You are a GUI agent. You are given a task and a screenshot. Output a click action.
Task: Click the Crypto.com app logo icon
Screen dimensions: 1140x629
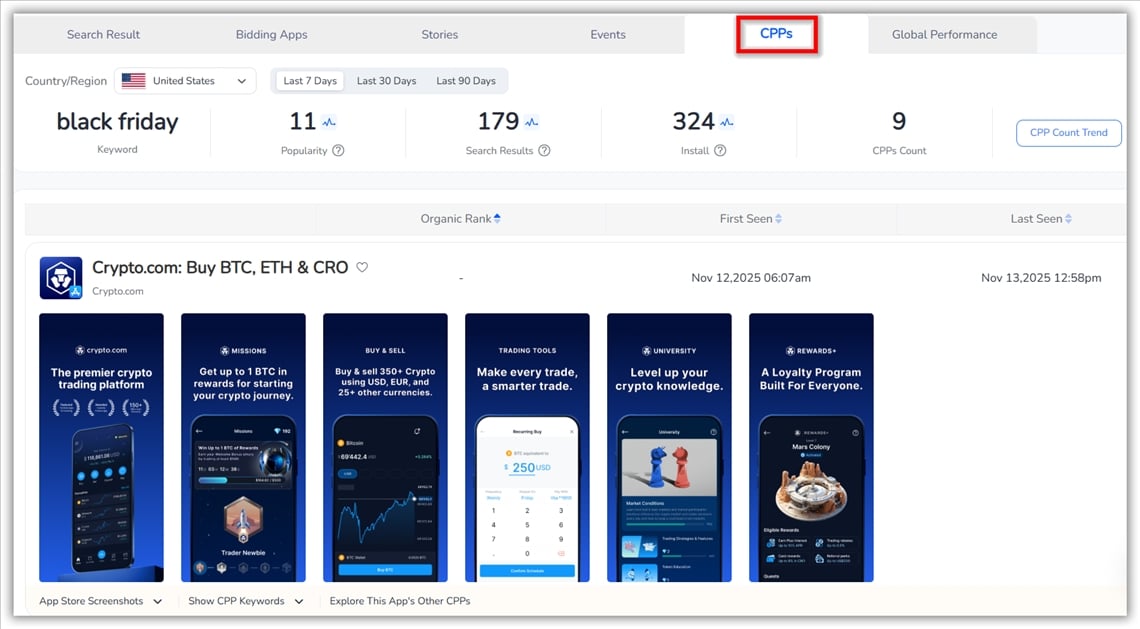click(x=61, y=278)
